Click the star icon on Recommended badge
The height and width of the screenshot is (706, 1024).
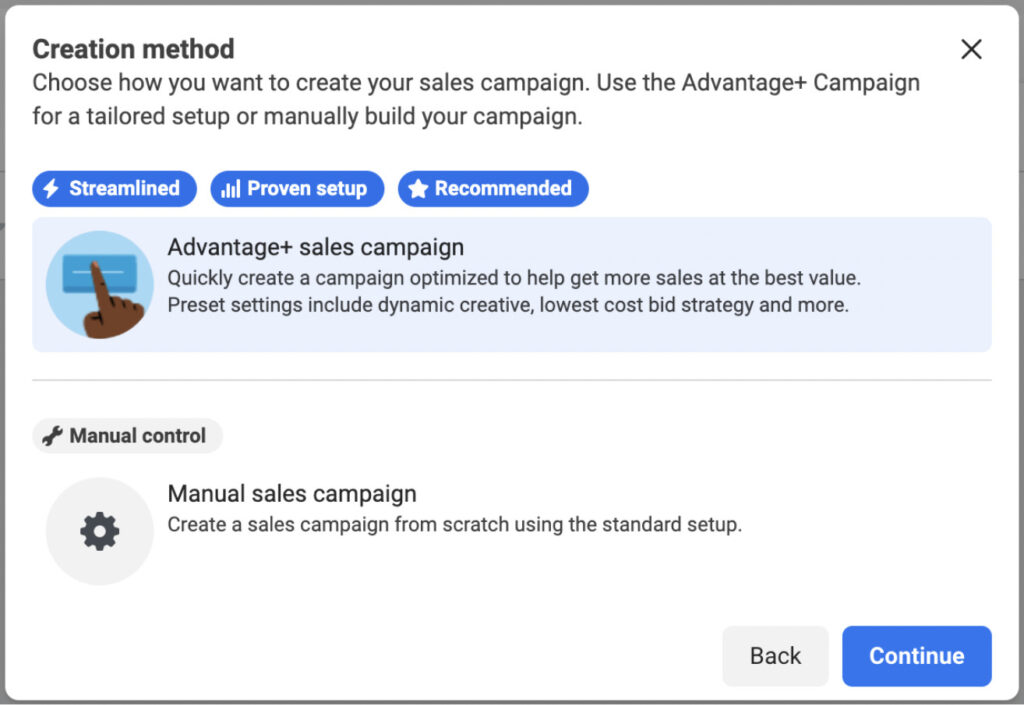(418, 189)
